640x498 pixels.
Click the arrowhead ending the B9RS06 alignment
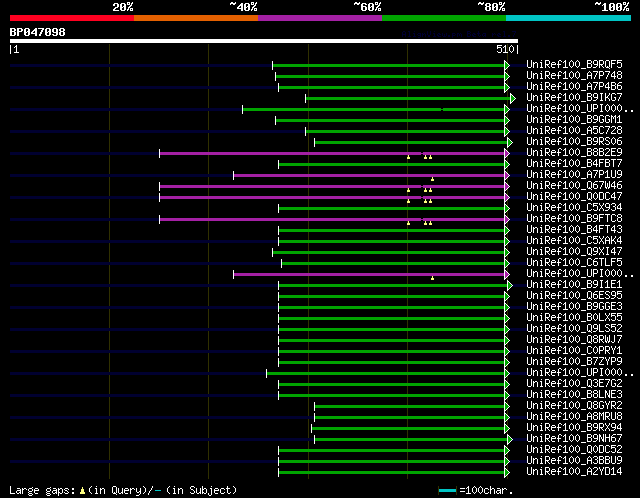tap(510, 142)
